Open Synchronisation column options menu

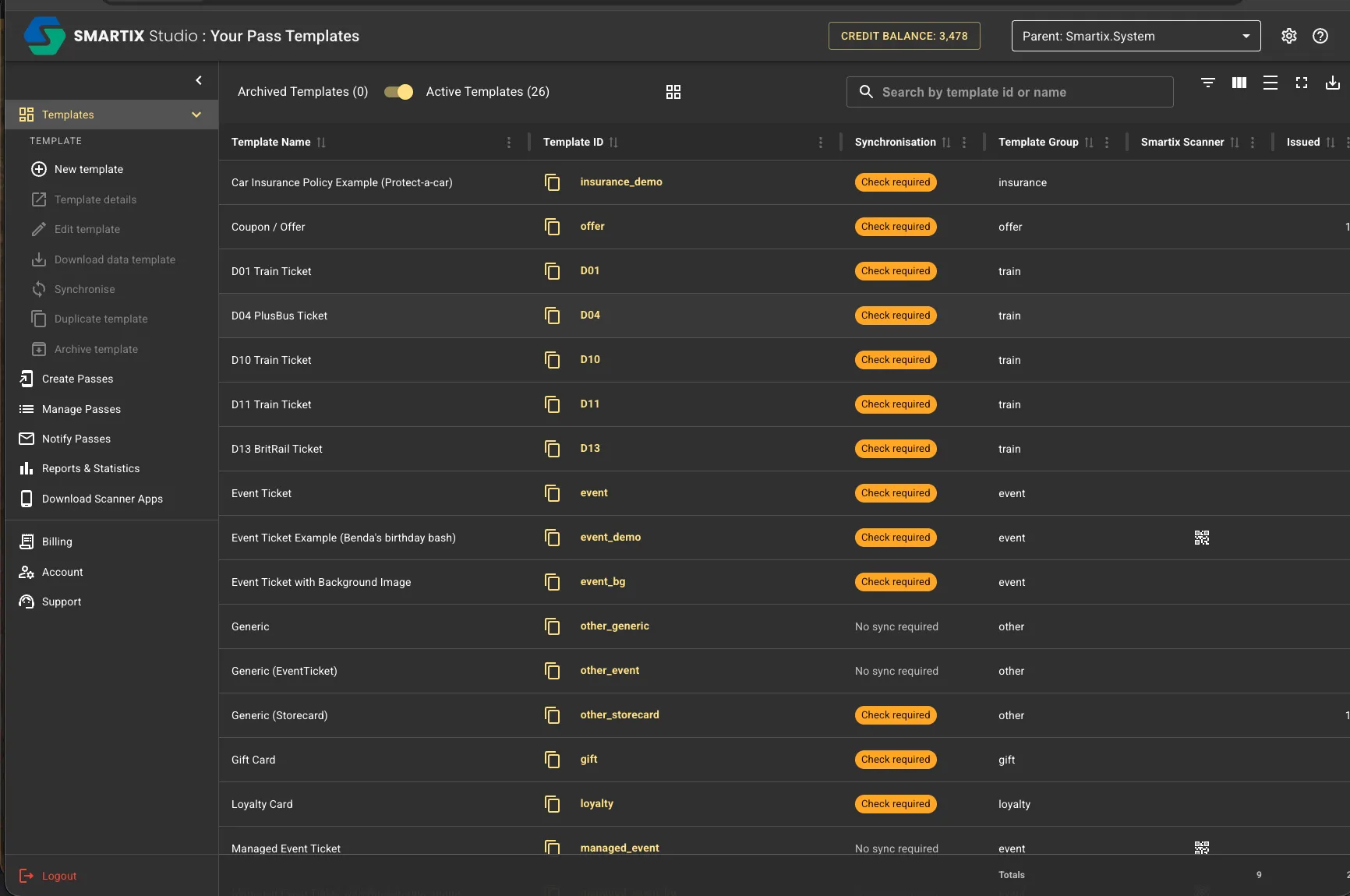(x=964, y=142)
